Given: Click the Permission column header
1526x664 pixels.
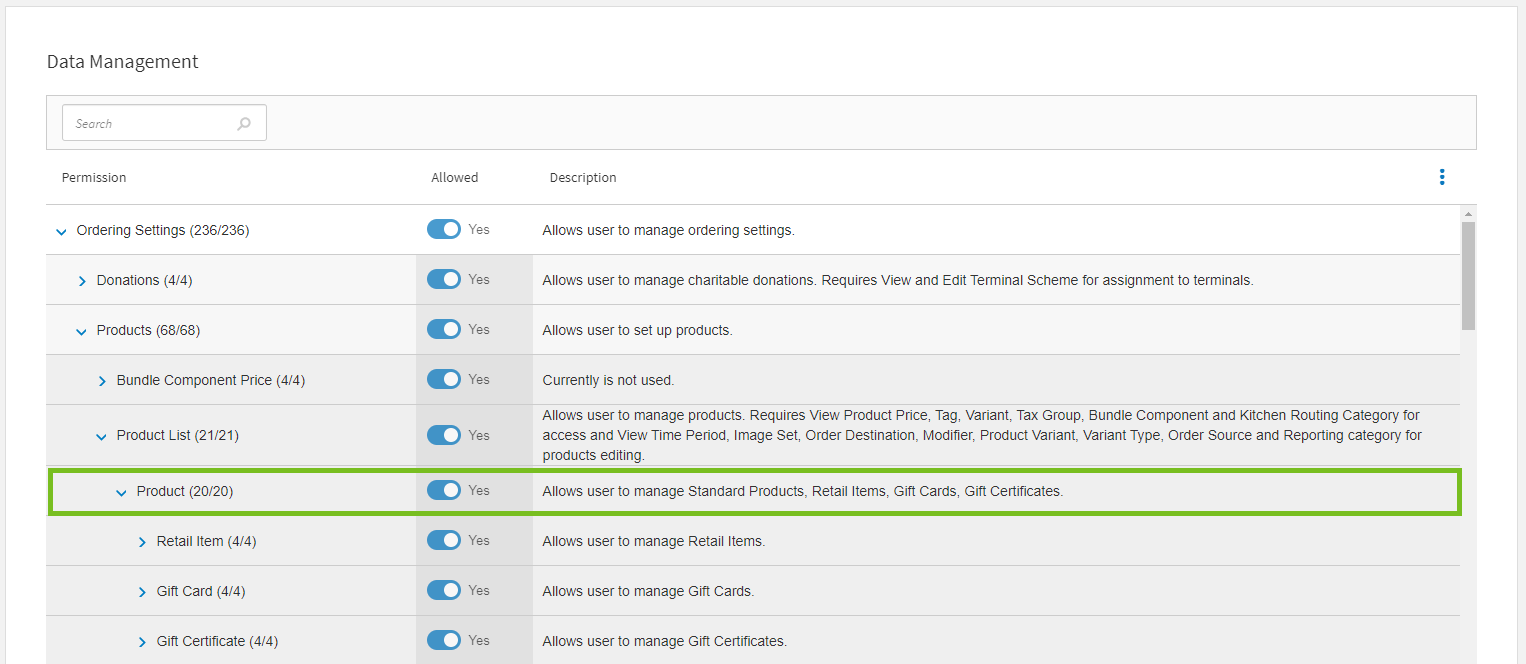Looking at the screenshot, I should point(94,178).
